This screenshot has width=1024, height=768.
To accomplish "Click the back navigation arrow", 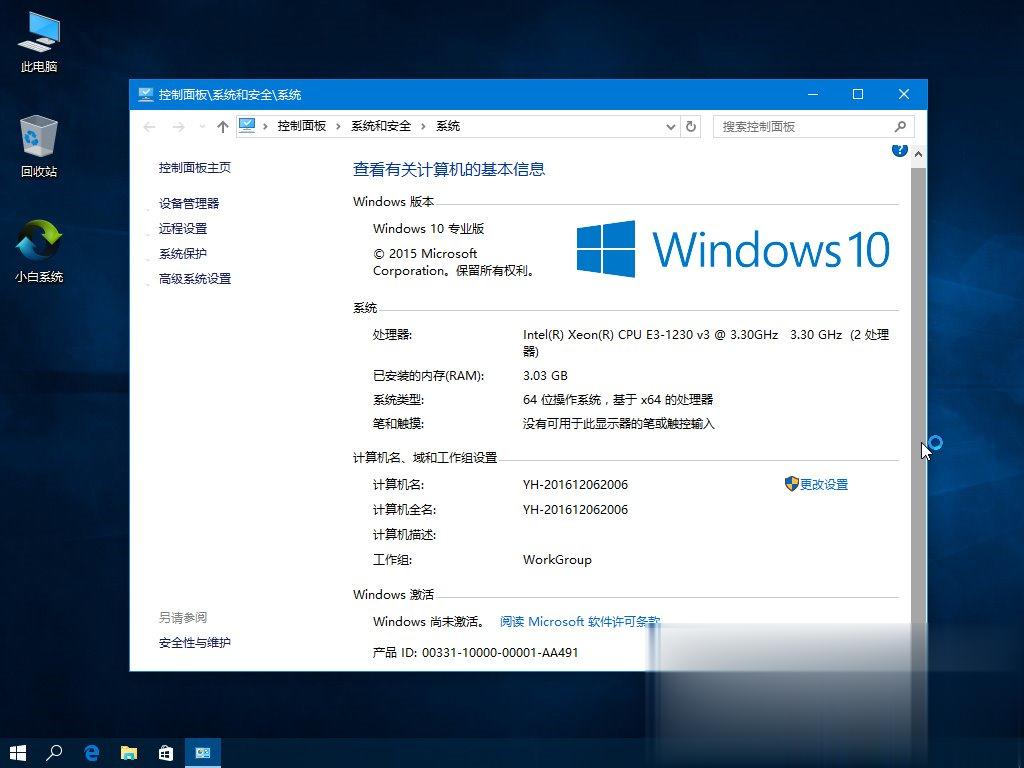I will [149, 126].
